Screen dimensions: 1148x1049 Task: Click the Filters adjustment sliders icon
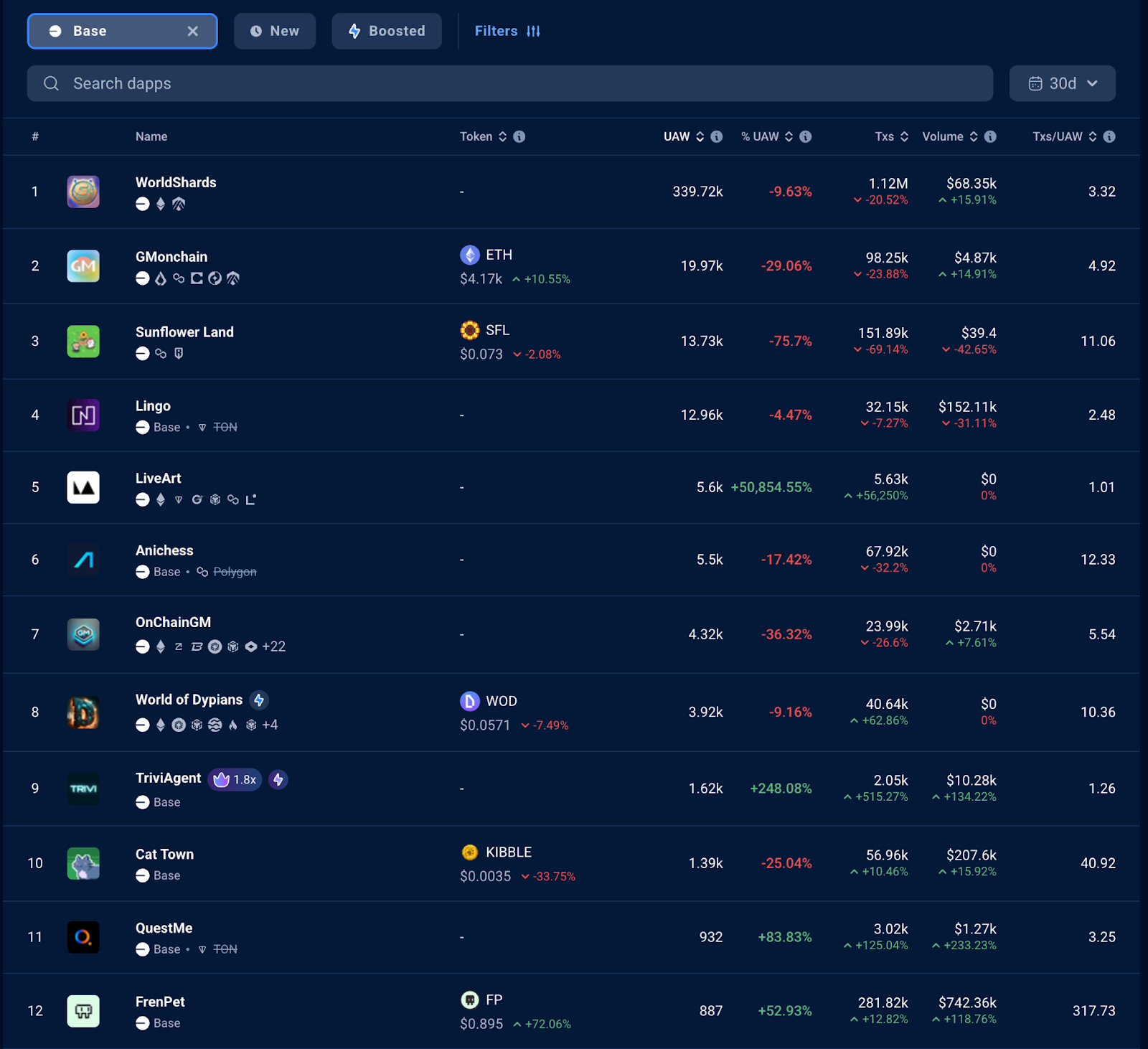[534, 31]
